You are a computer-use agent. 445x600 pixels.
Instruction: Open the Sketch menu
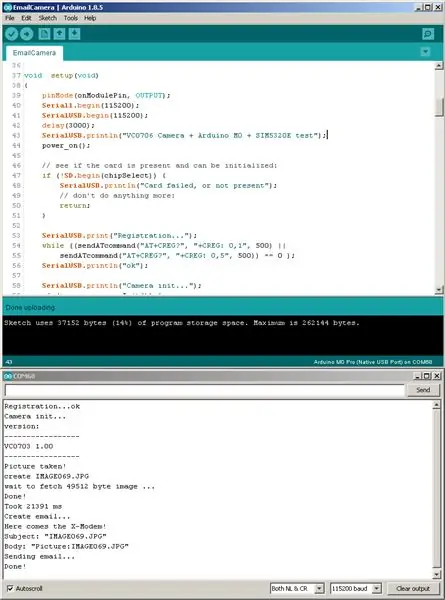coord(47,18)
